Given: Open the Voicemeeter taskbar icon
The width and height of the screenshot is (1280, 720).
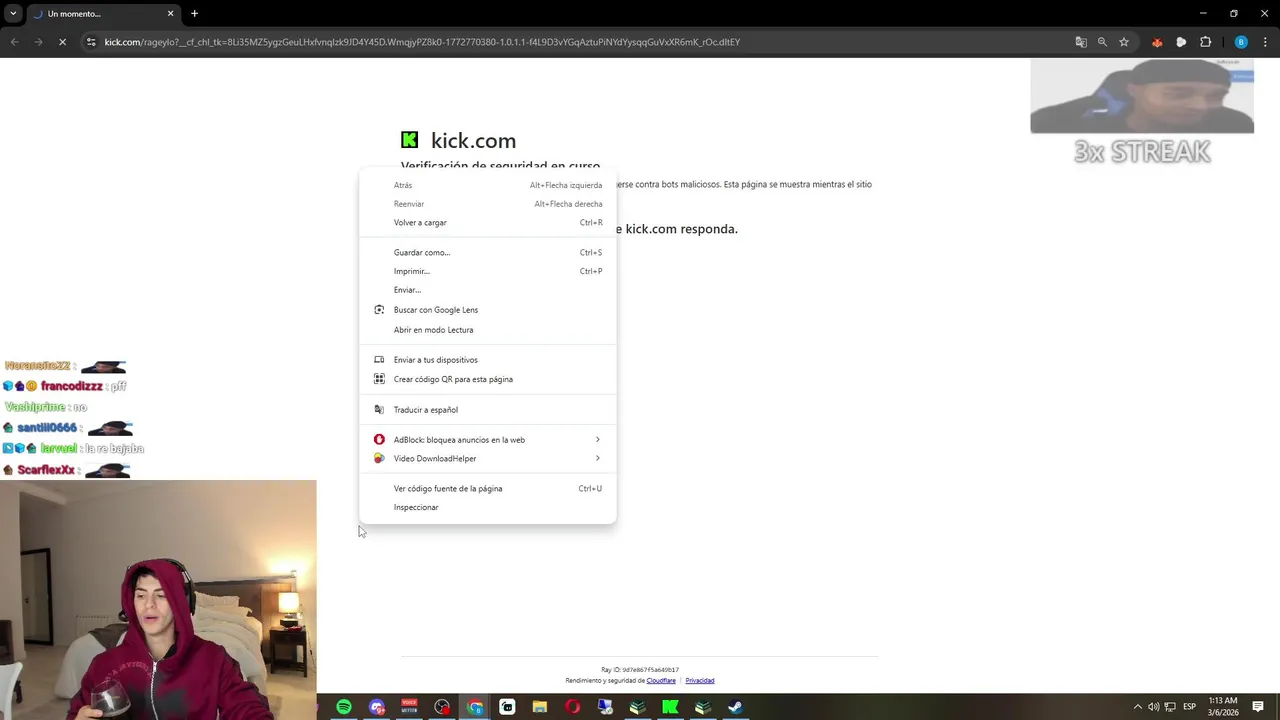Looking at the screenshot, I should tap(409, 707).
